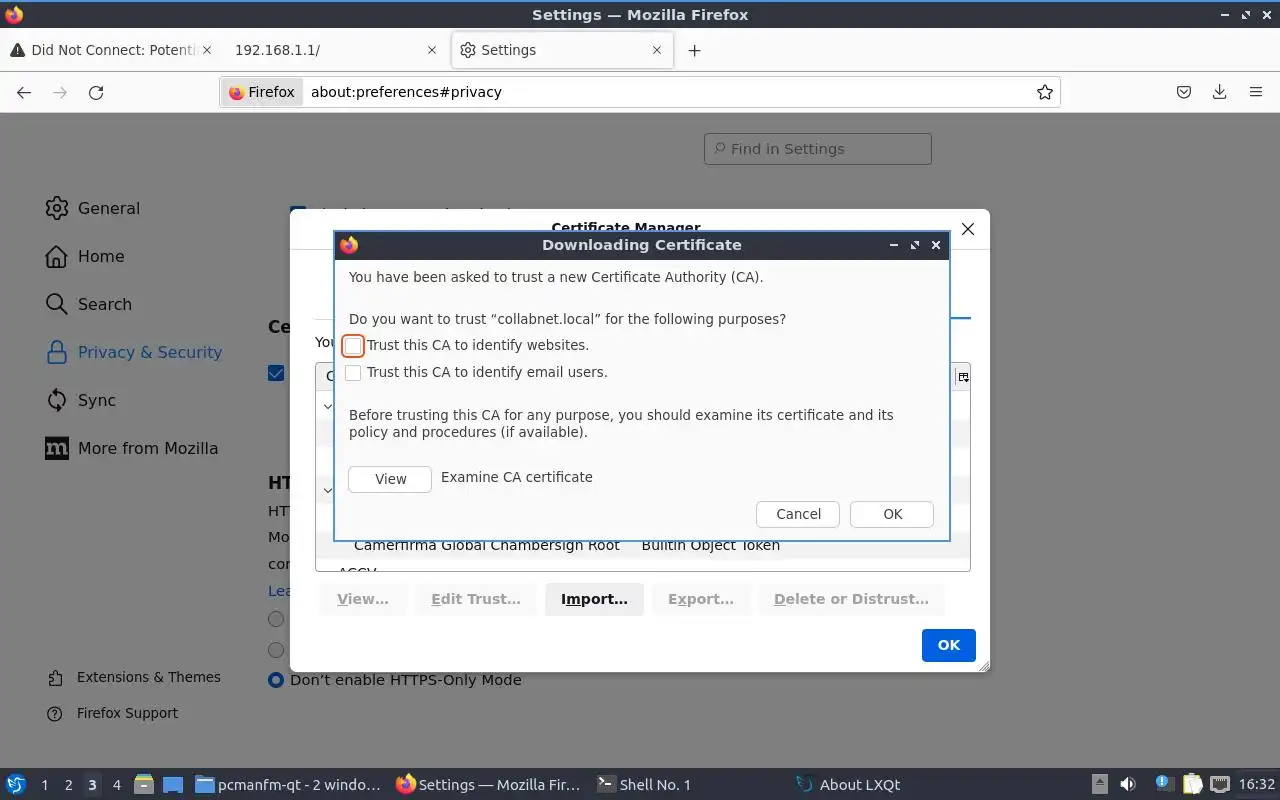Open a new tab with plus button
This screenshot has width=1280, height=800.
(694, 50)
